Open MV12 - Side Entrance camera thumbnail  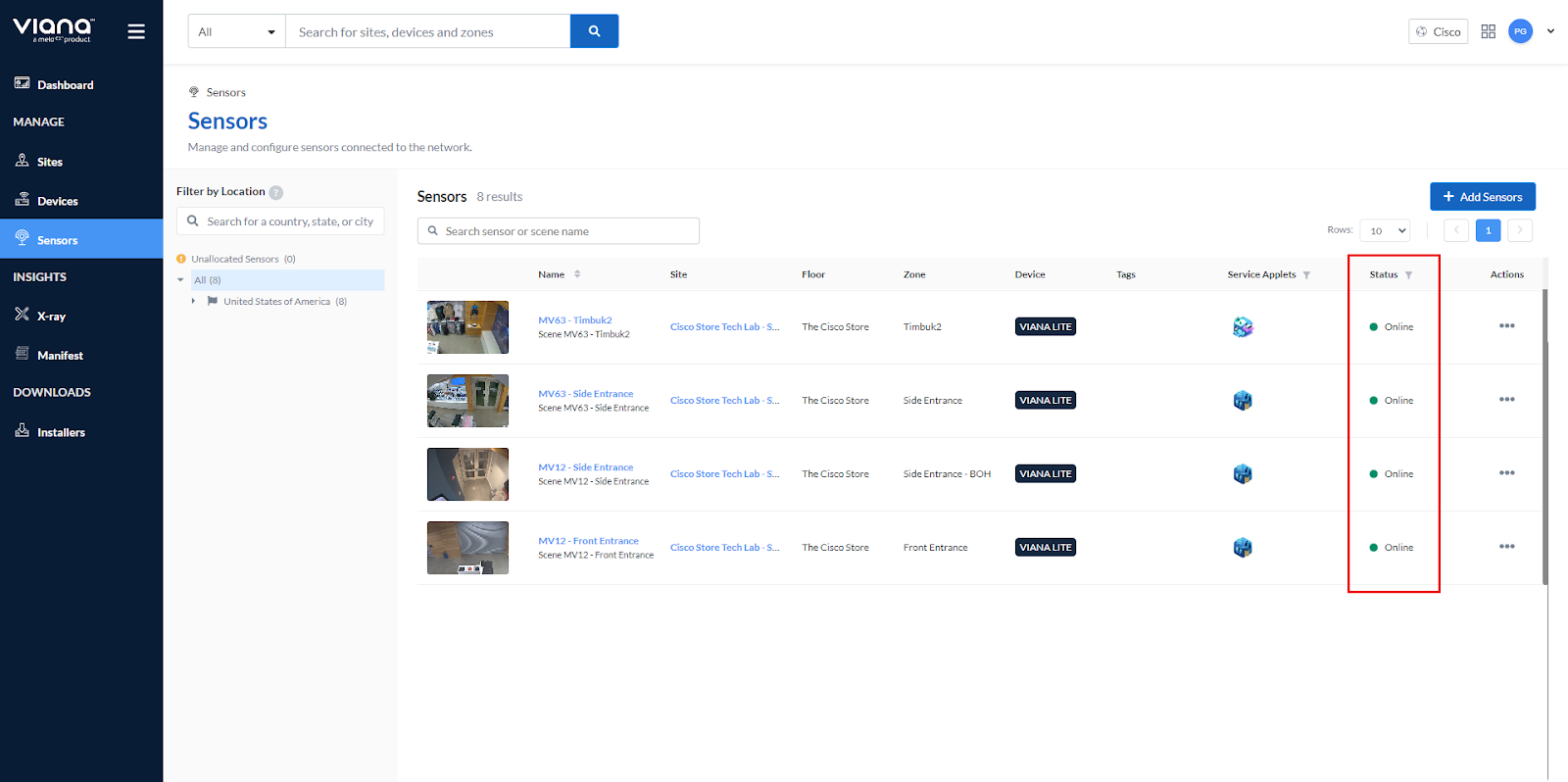coord(467,474)
